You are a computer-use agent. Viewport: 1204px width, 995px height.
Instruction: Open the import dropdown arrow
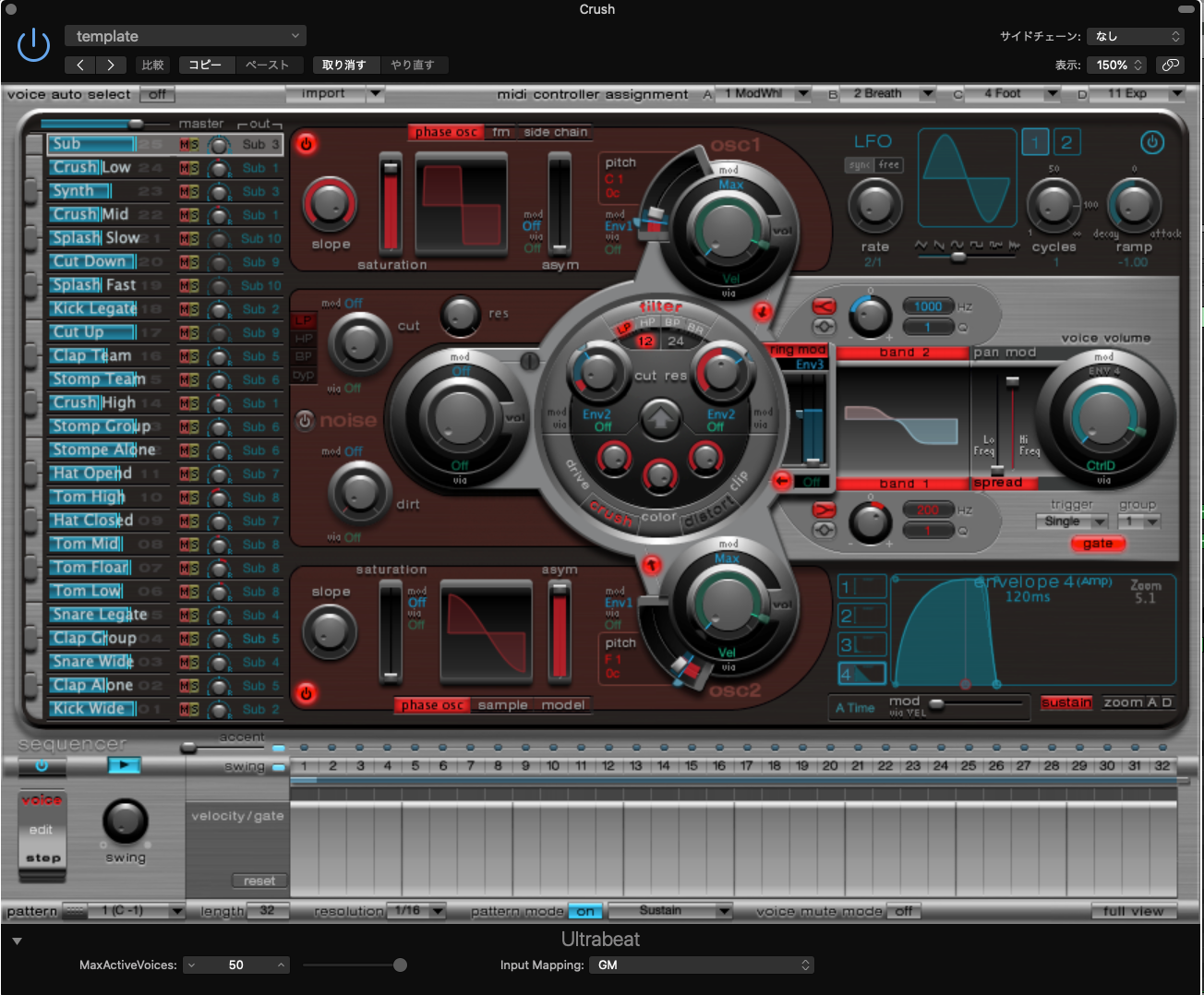click(x=375, y=93)
